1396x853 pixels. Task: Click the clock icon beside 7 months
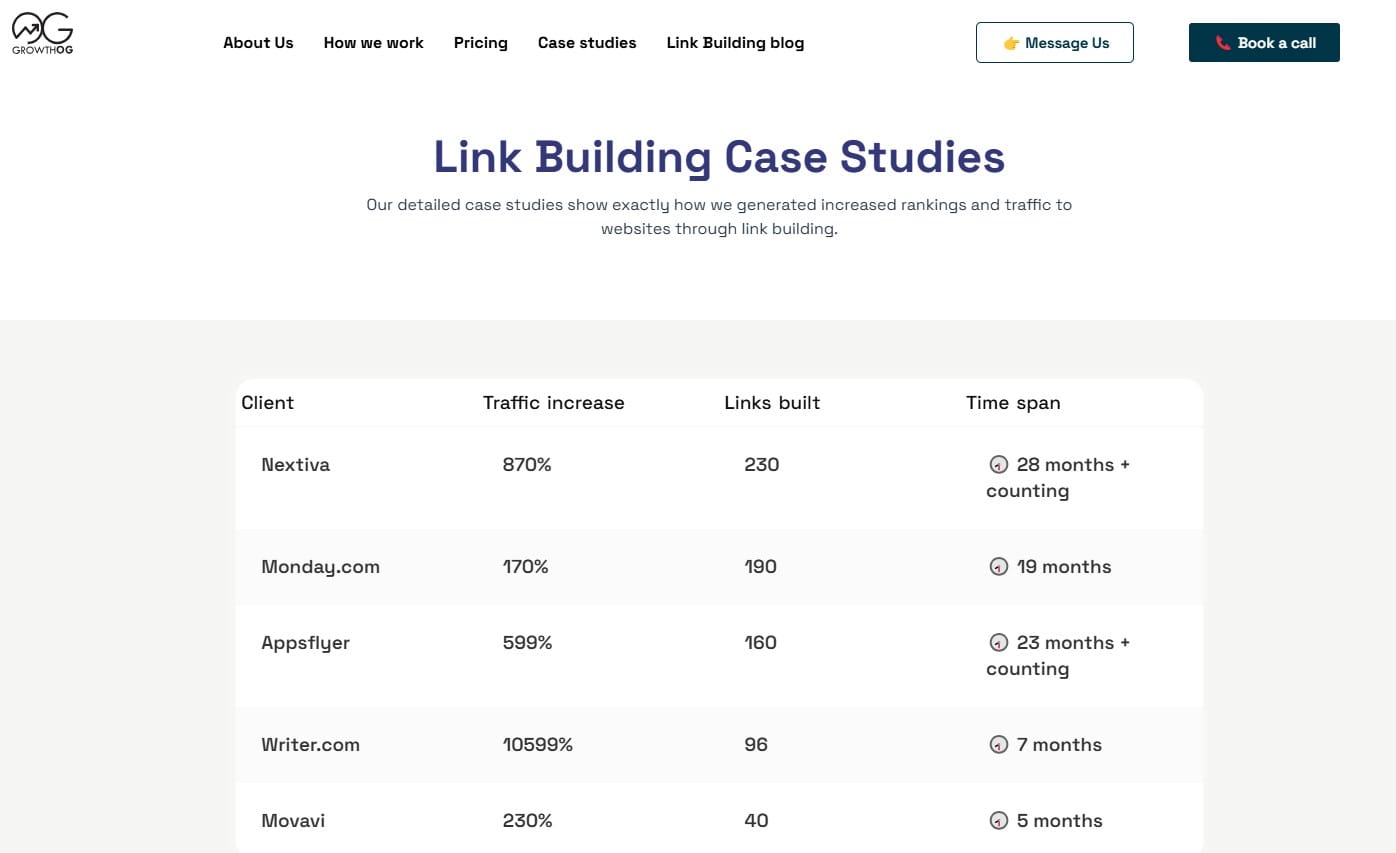(998, 745)
